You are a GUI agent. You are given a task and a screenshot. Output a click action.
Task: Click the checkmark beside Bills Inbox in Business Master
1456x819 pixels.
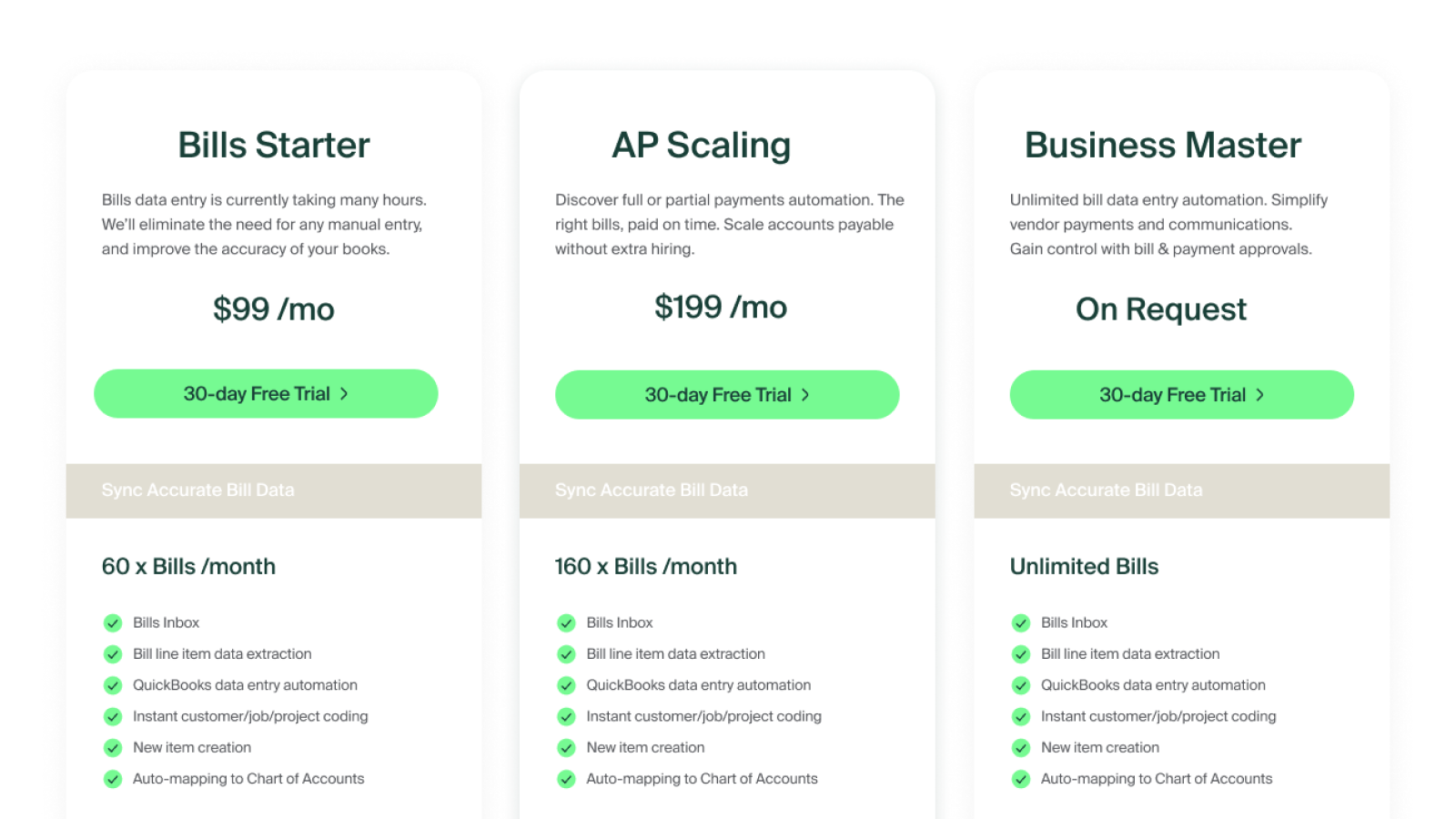(1020, 622)
